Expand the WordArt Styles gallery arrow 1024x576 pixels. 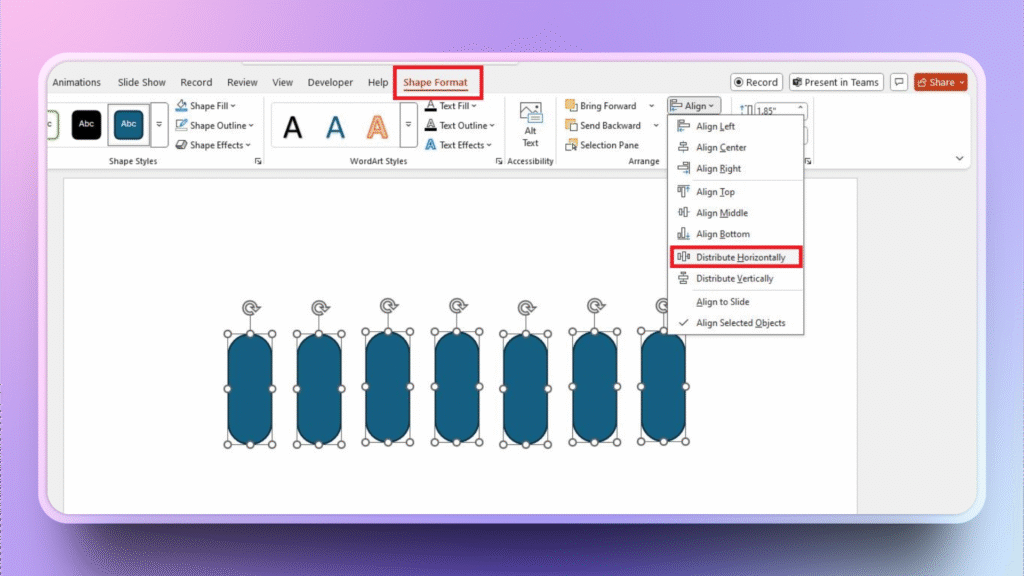408,126
